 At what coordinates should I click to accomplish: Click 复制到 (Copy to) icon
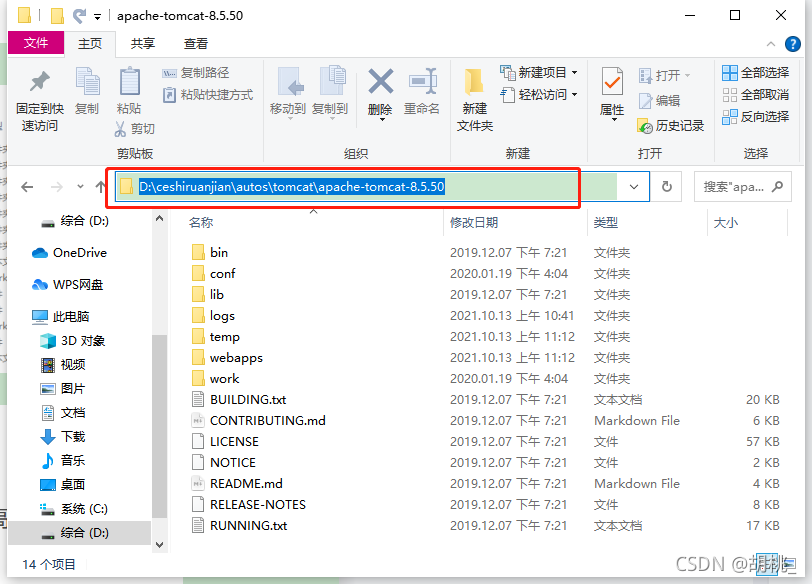(x=330, y=81)
